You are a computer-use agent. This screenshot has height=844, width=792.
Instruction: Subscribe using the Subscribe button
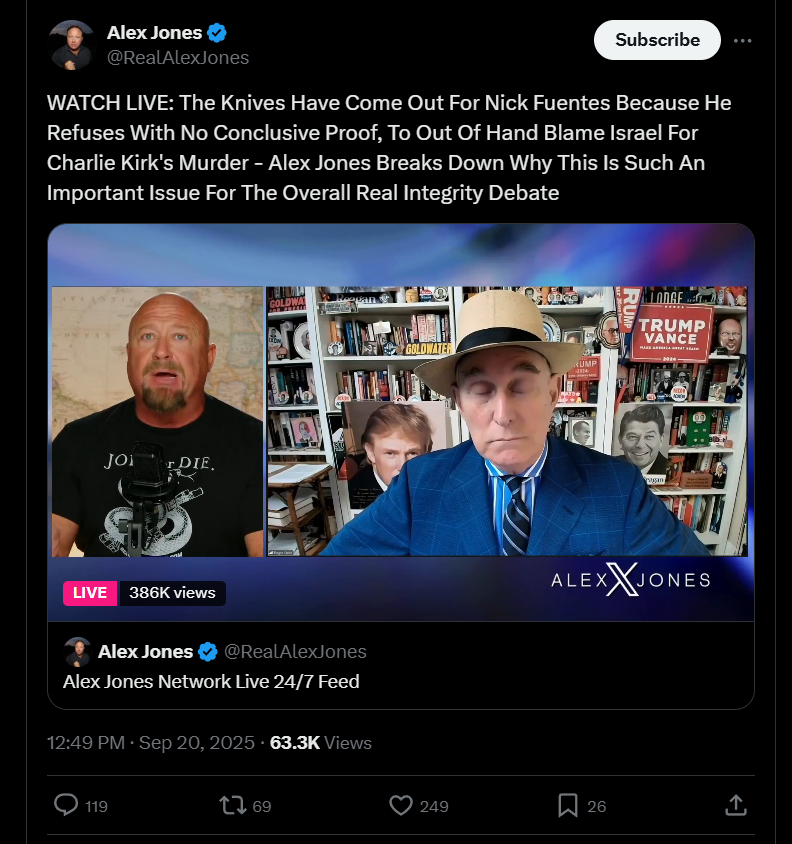click(x=657, y=40)
